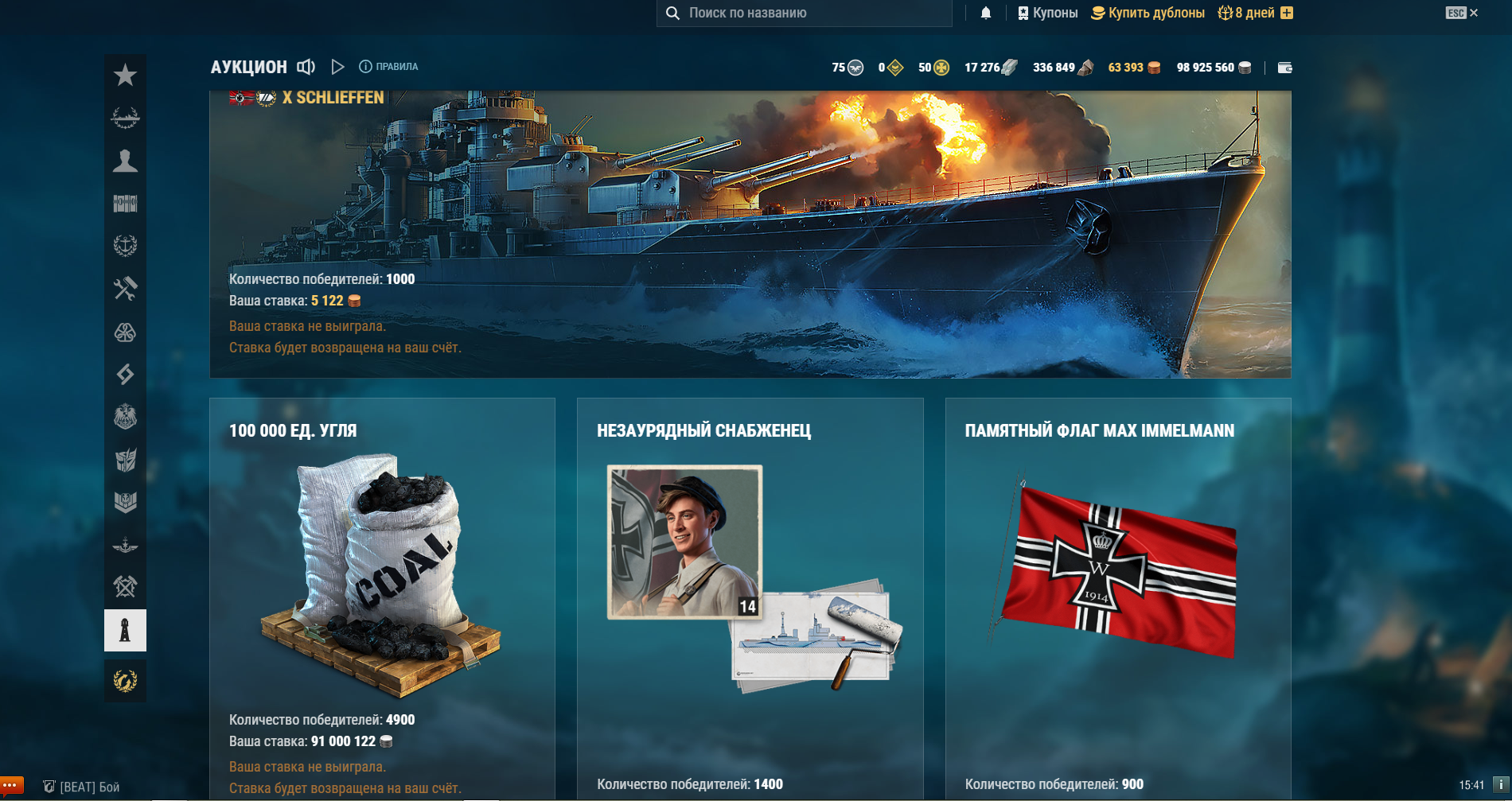This screenshot has width=1512, height=801.
Task: Open the Купоны coupons section
Action: coord(1047,13)
